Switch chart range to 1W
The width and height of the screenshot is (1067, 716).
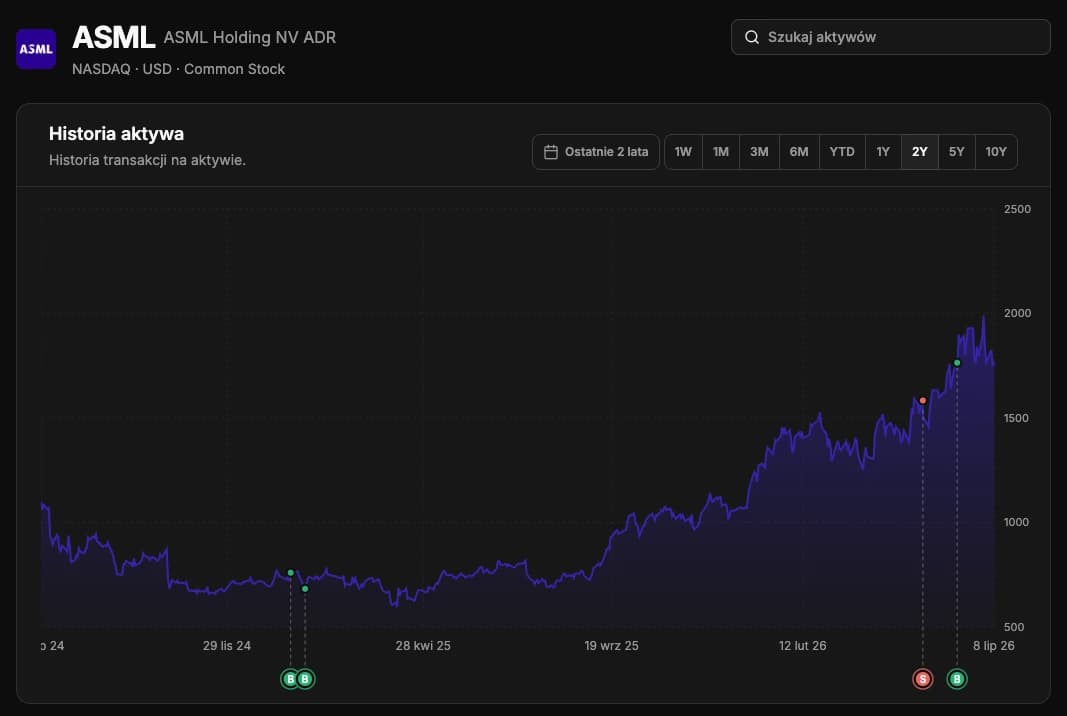[x=683, y=152]
